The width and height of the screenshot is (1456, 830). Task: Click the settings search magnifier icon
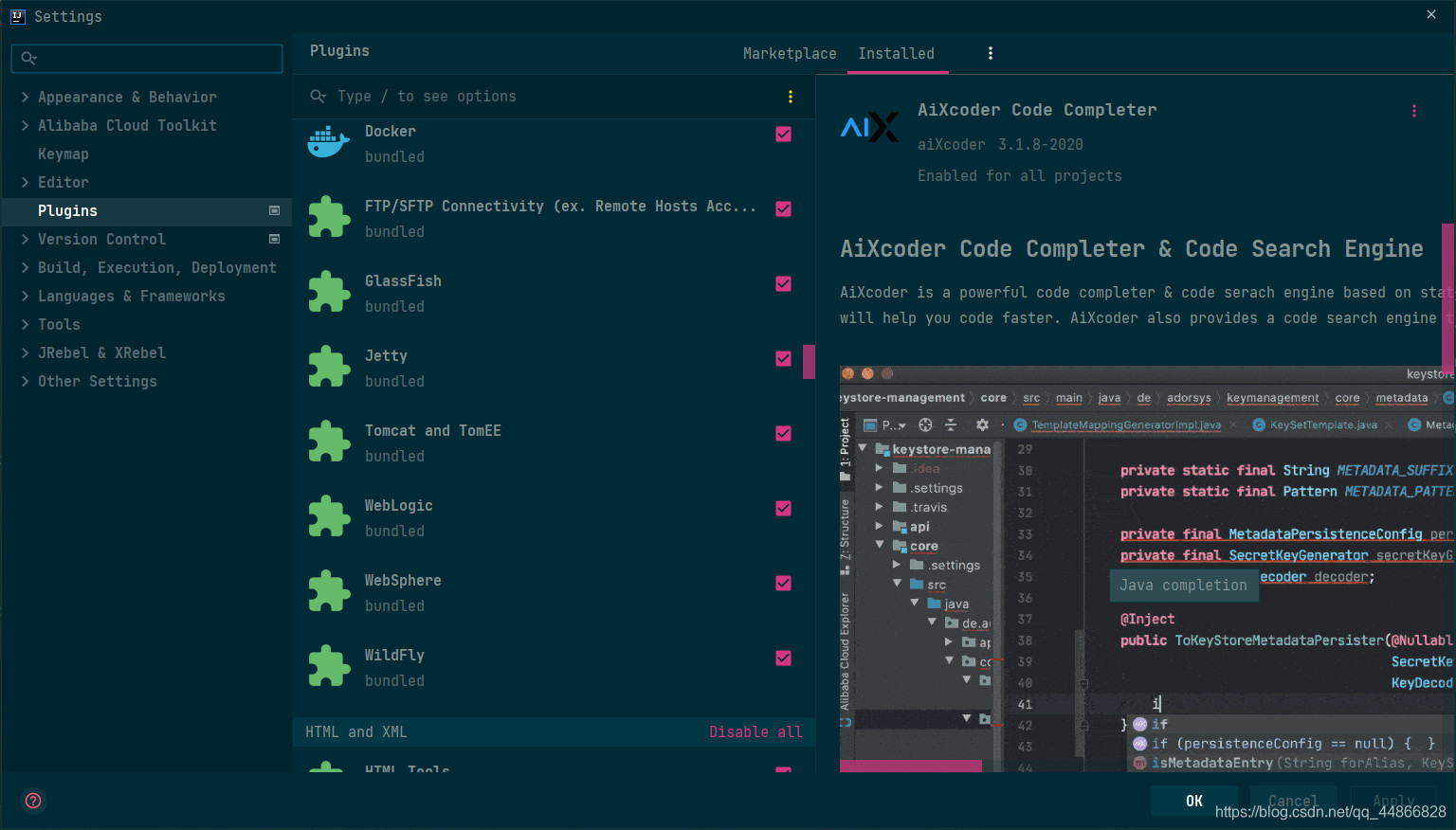[x=28, y=58]
